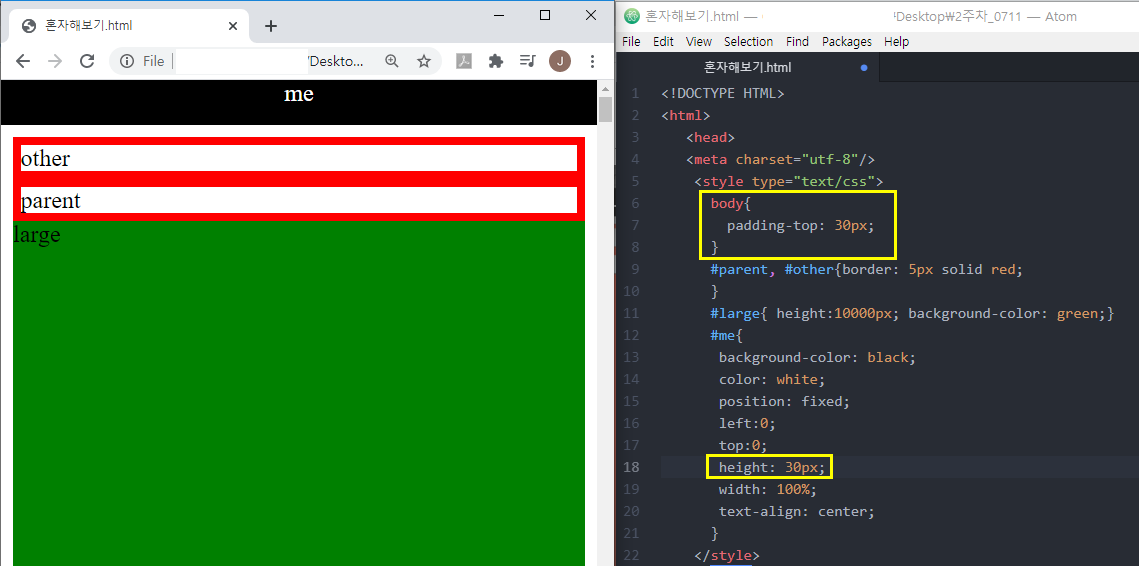Click the 'color: white;' code line
Viewport: 1139px width, 566px height.
click(772, 379)
